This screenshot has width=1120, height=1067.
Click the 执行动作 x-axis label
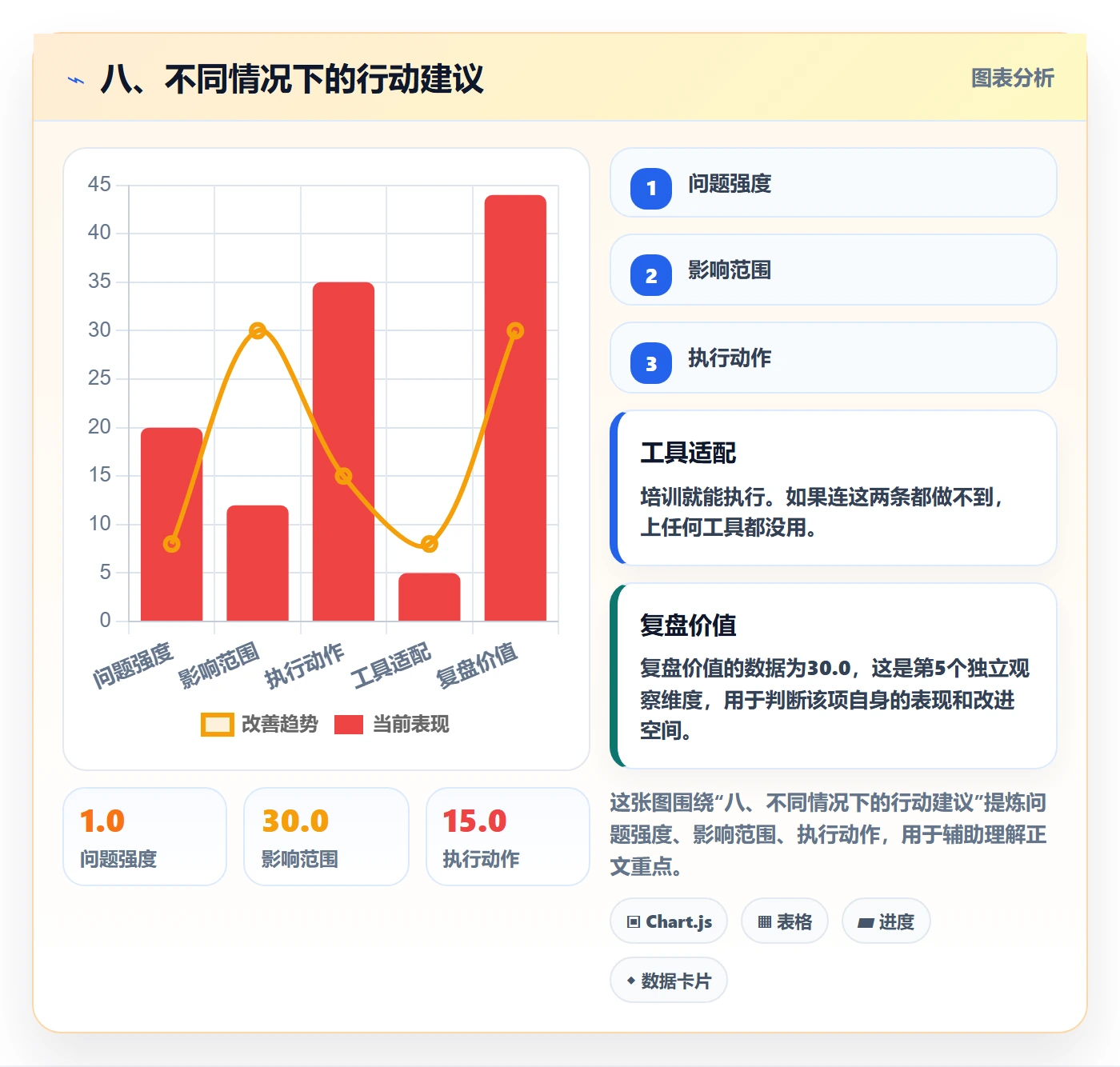click(x=305, y=665)
